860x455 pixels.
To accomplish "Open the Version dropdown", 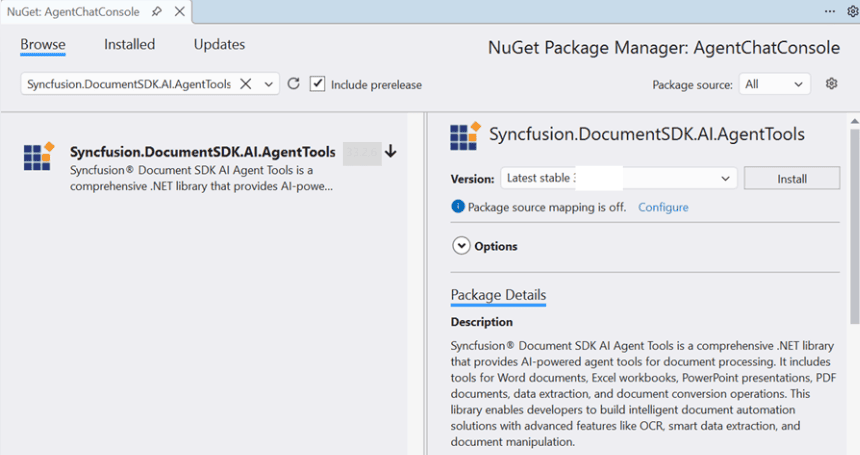I will pyautogui.click(x=619, y=178).
